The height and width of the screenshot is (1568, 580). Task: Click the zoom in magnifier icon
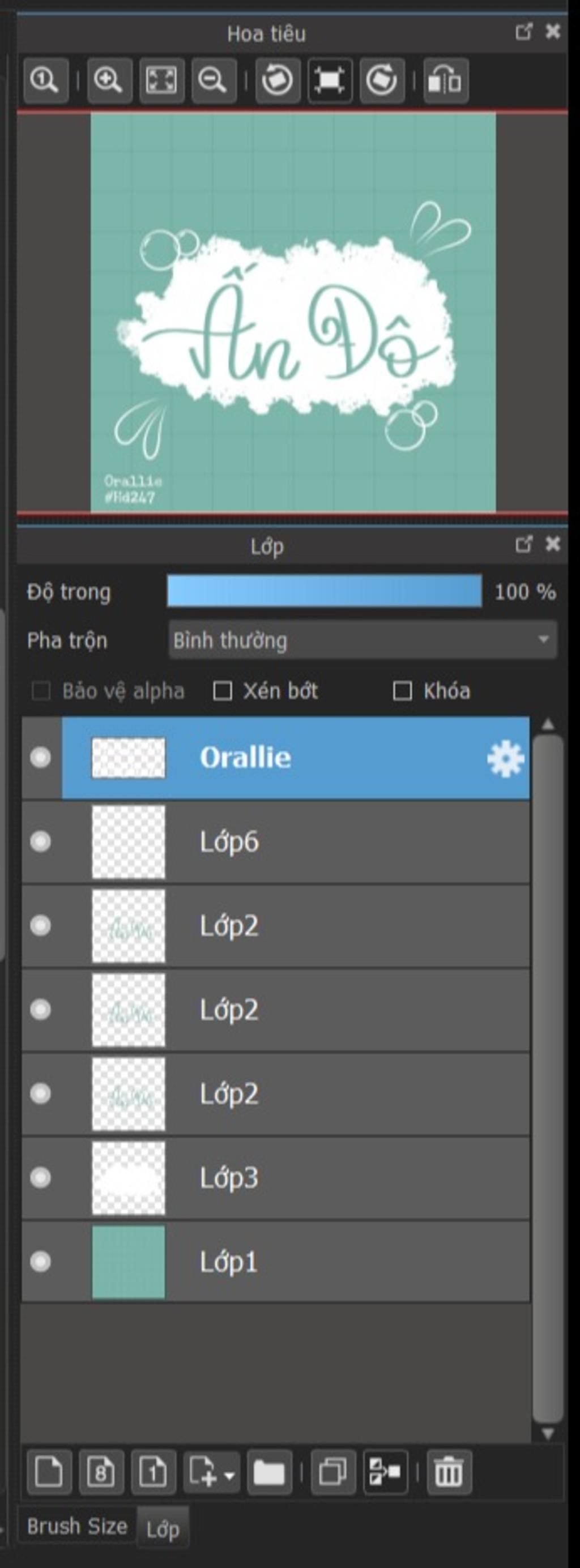109,80
